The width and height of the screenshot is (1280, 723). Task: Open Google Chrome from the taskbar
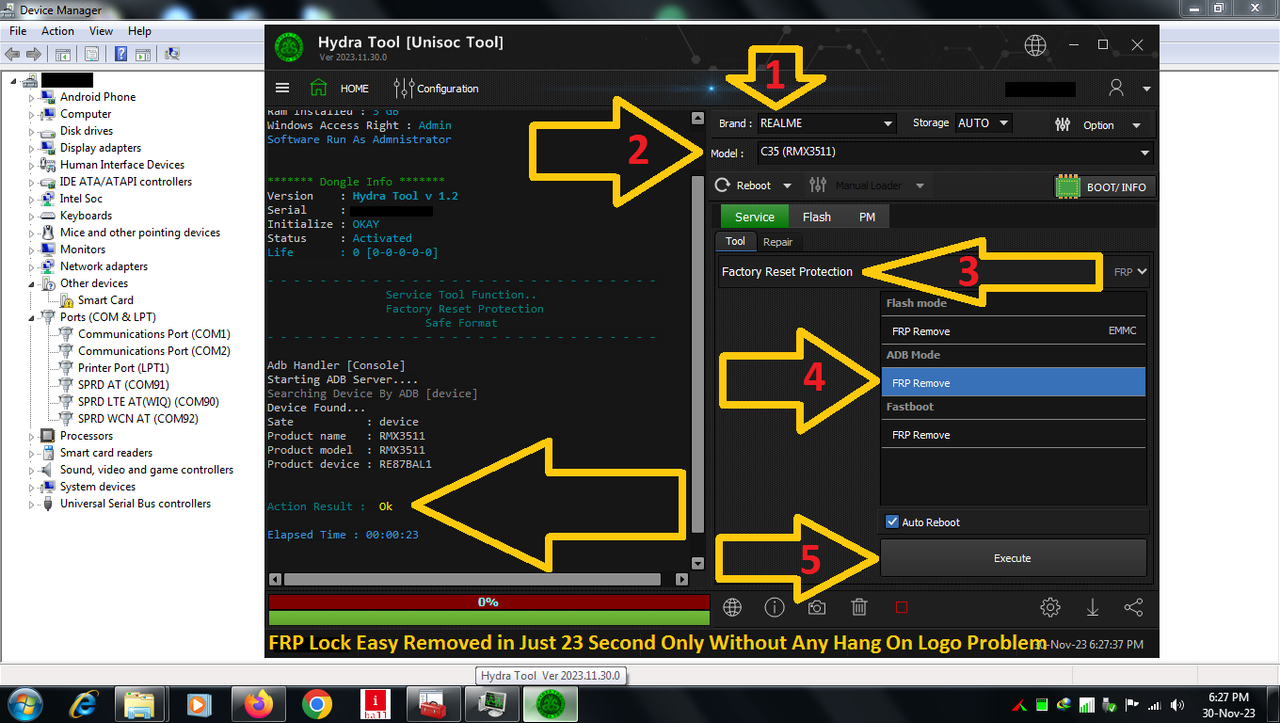[317, 704]
